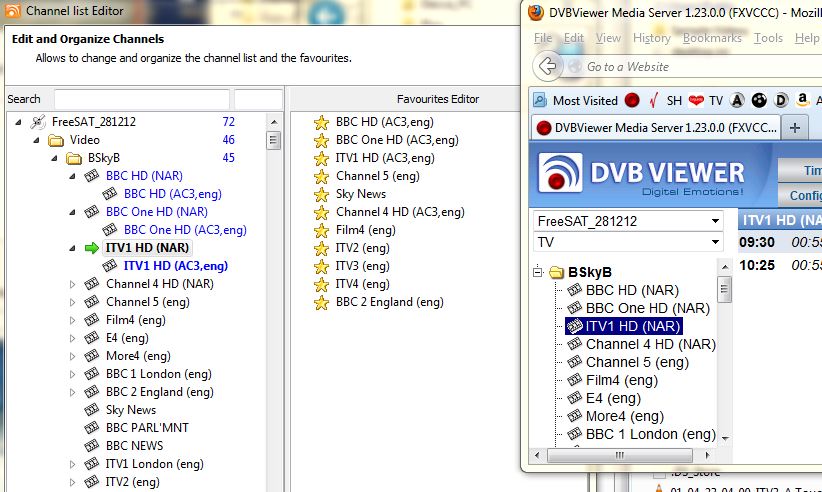
Task: Click the BSkyB folder icon in Channel list Editor
Action: (74, 158)
